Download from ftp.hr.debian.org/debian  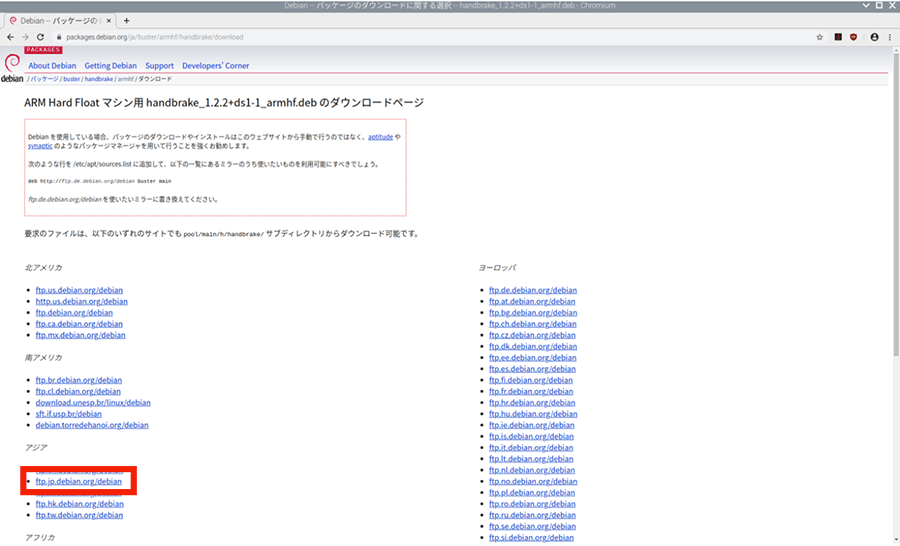tap(532, 402)
